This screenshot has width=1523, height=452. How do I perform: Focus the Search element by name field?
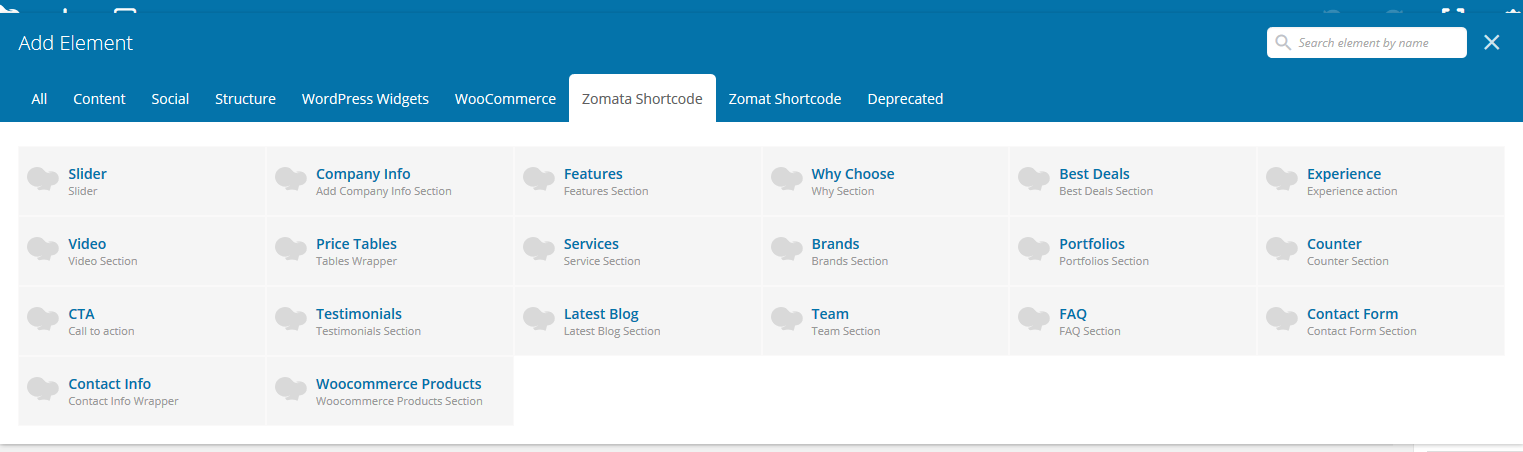coord(1375,43)
